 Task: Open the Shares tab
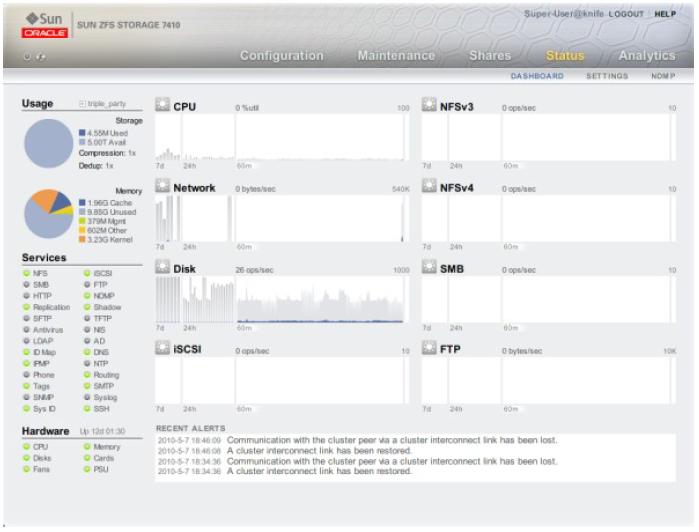pos(490,56)
